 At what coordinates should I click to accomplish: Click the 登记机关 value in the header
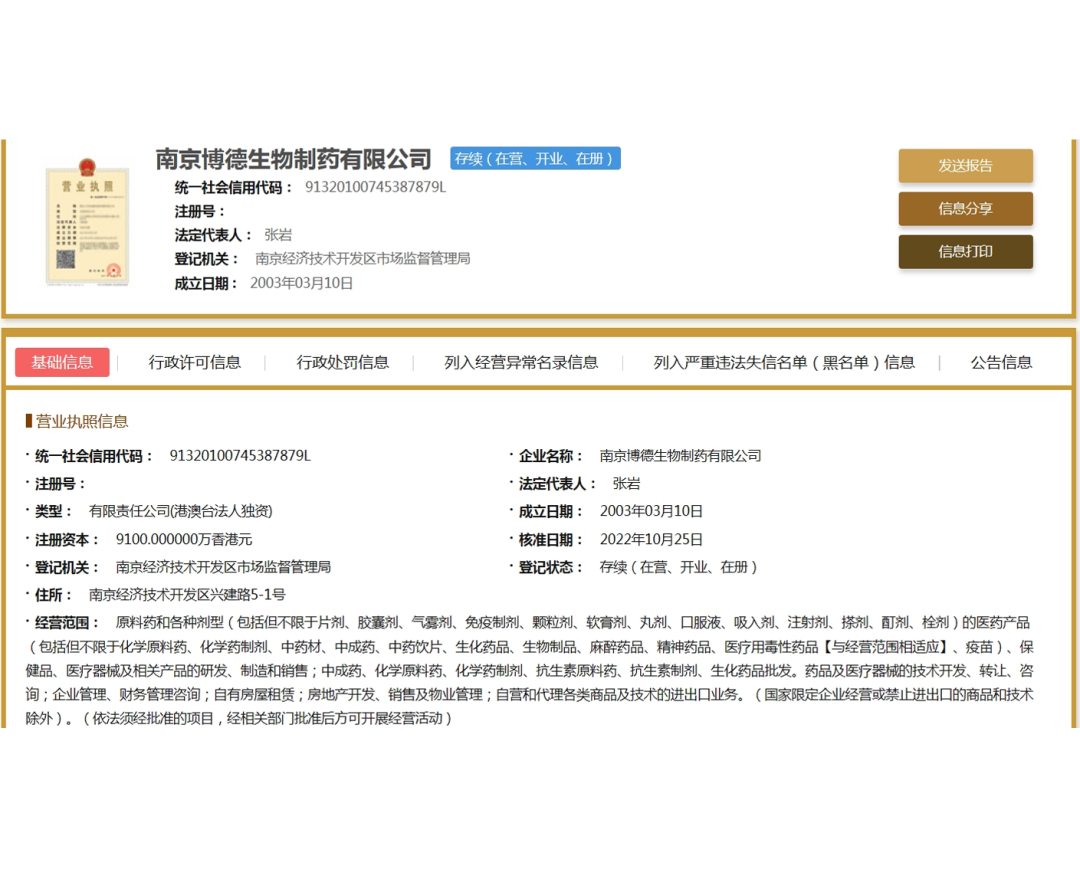click(x=362, y=259)
